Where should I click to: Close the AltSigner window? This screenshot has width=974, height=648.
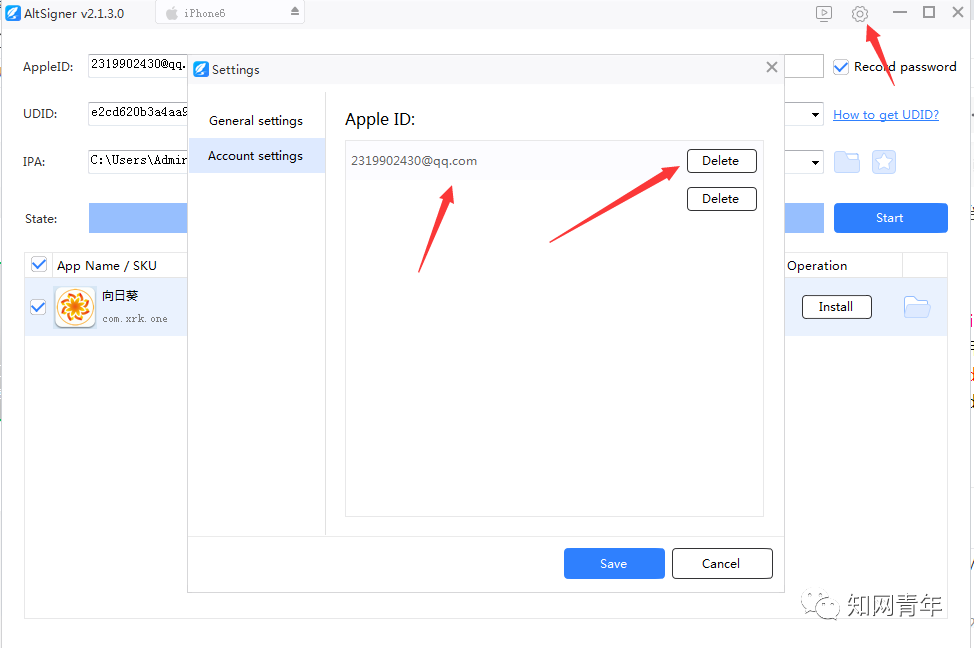click(958, 12)
